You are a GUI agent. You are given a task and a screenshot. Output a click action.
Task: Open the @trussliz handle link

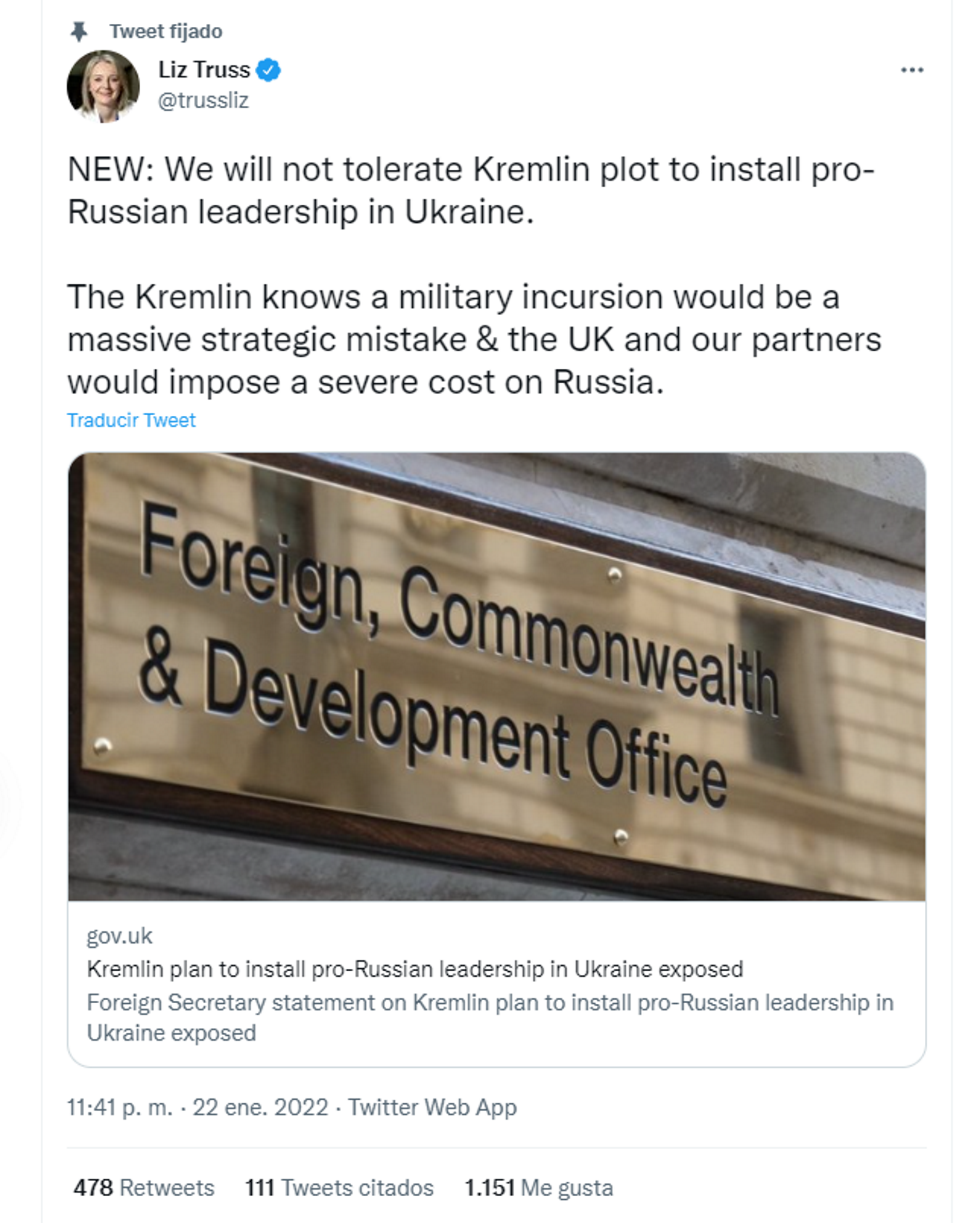pos(203,101)
